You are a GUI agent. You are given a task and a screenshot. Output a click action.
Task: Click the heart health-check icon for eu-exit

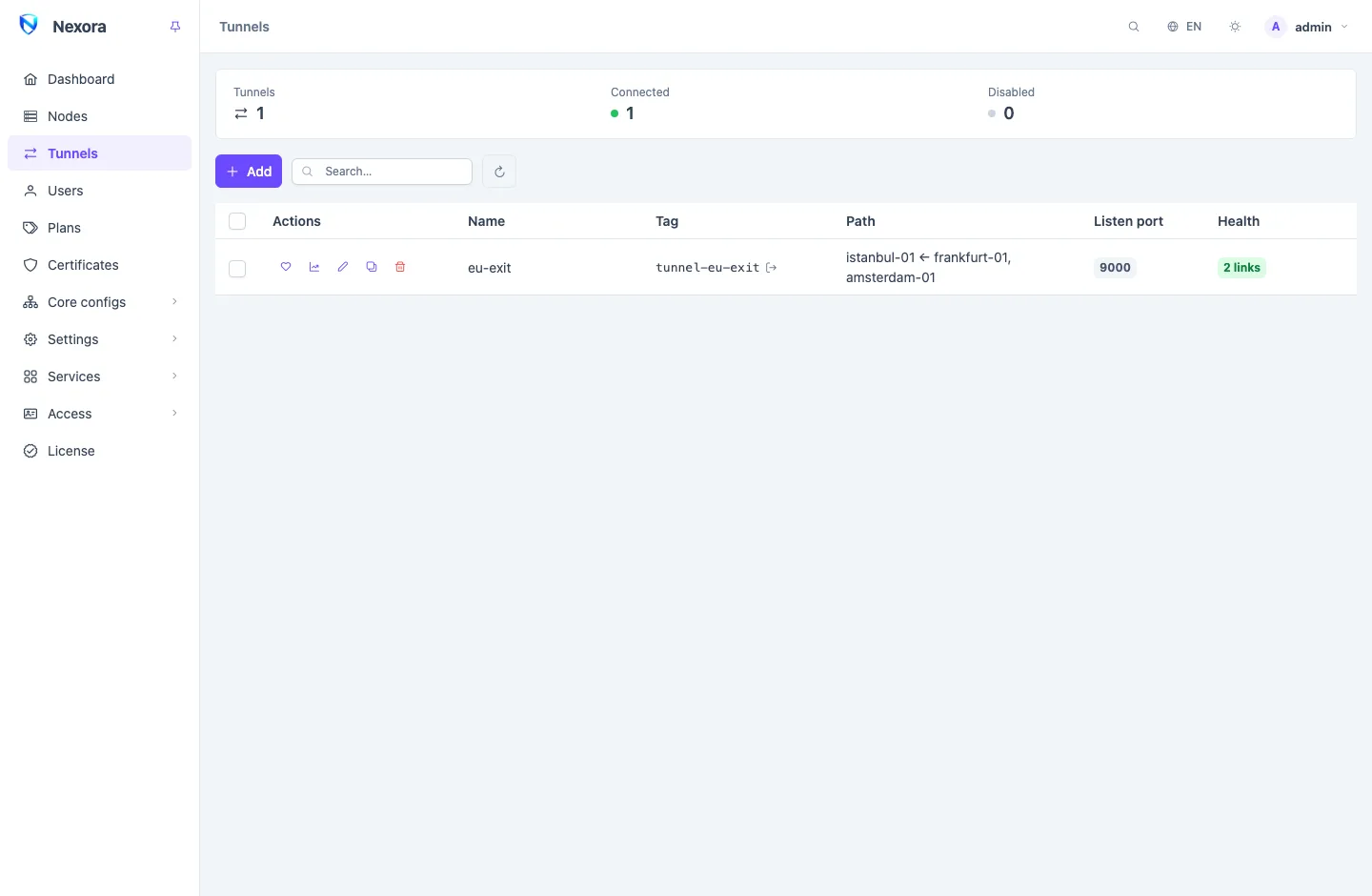click(x=286, y=267)
